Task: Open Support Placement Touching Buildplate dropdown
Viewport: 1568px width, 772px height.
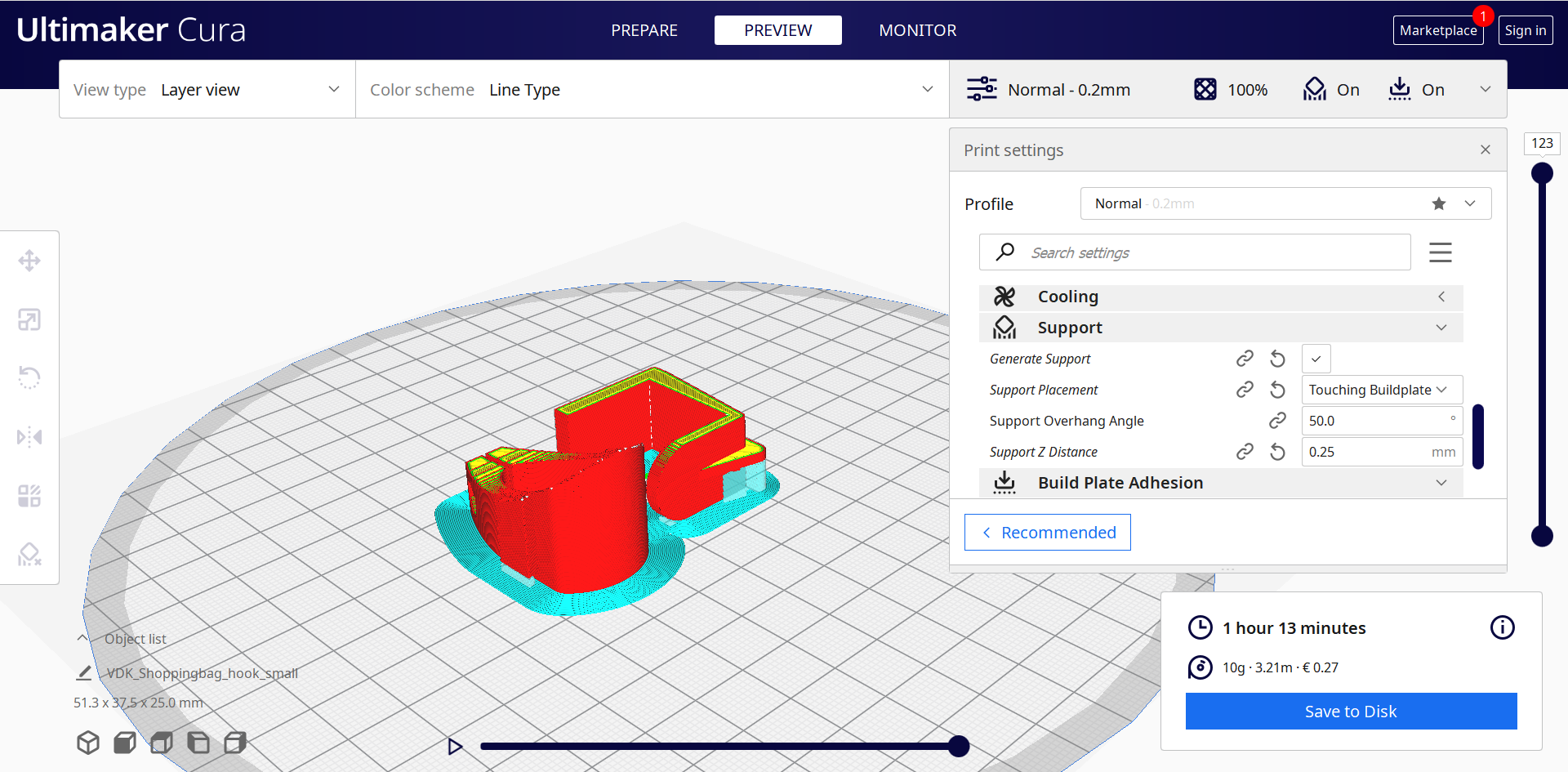Action: coord(1382,390)
